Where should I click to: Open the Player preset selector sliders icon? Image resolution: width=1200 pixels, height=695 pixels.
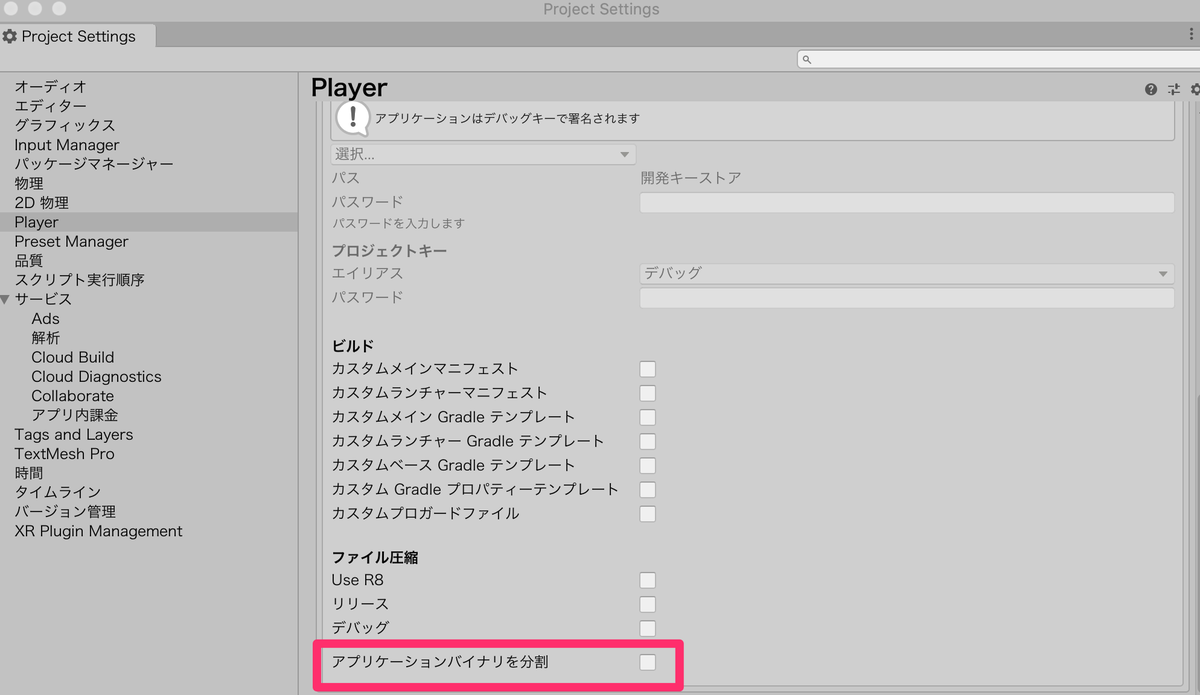coord(1174,89)
